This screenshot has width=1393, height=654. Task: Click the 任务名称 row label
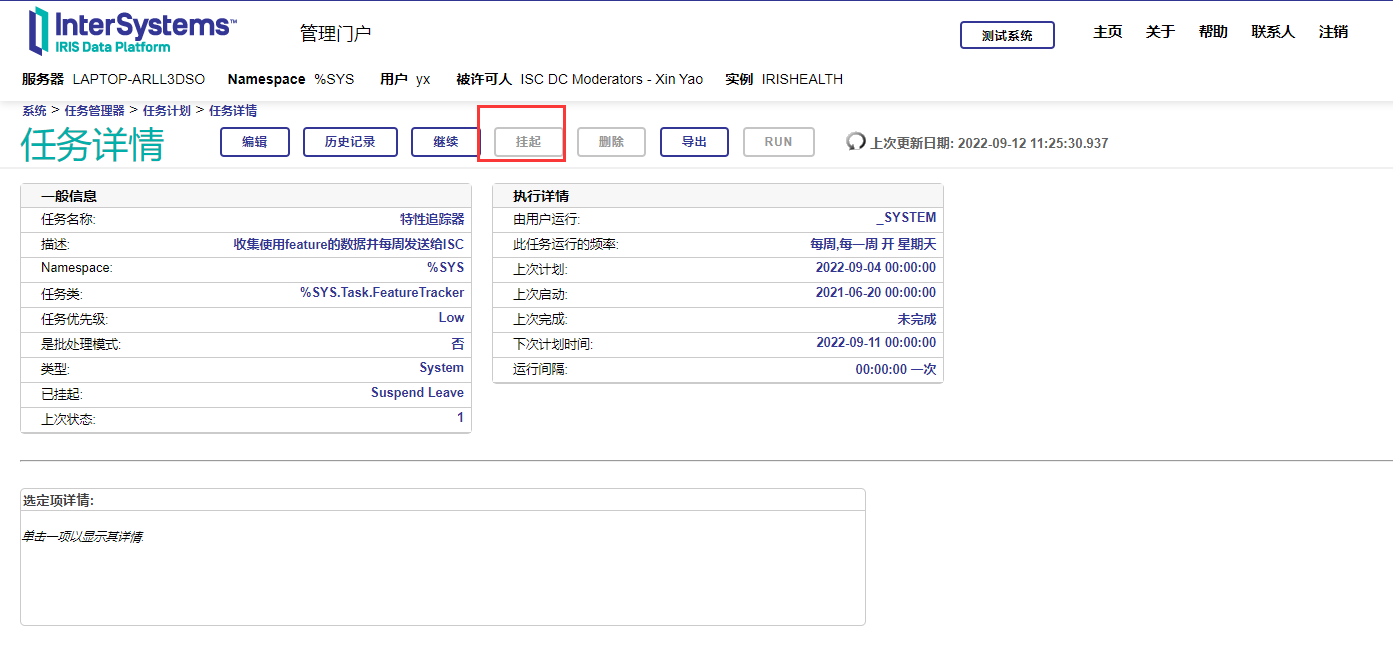pos(68,219)
